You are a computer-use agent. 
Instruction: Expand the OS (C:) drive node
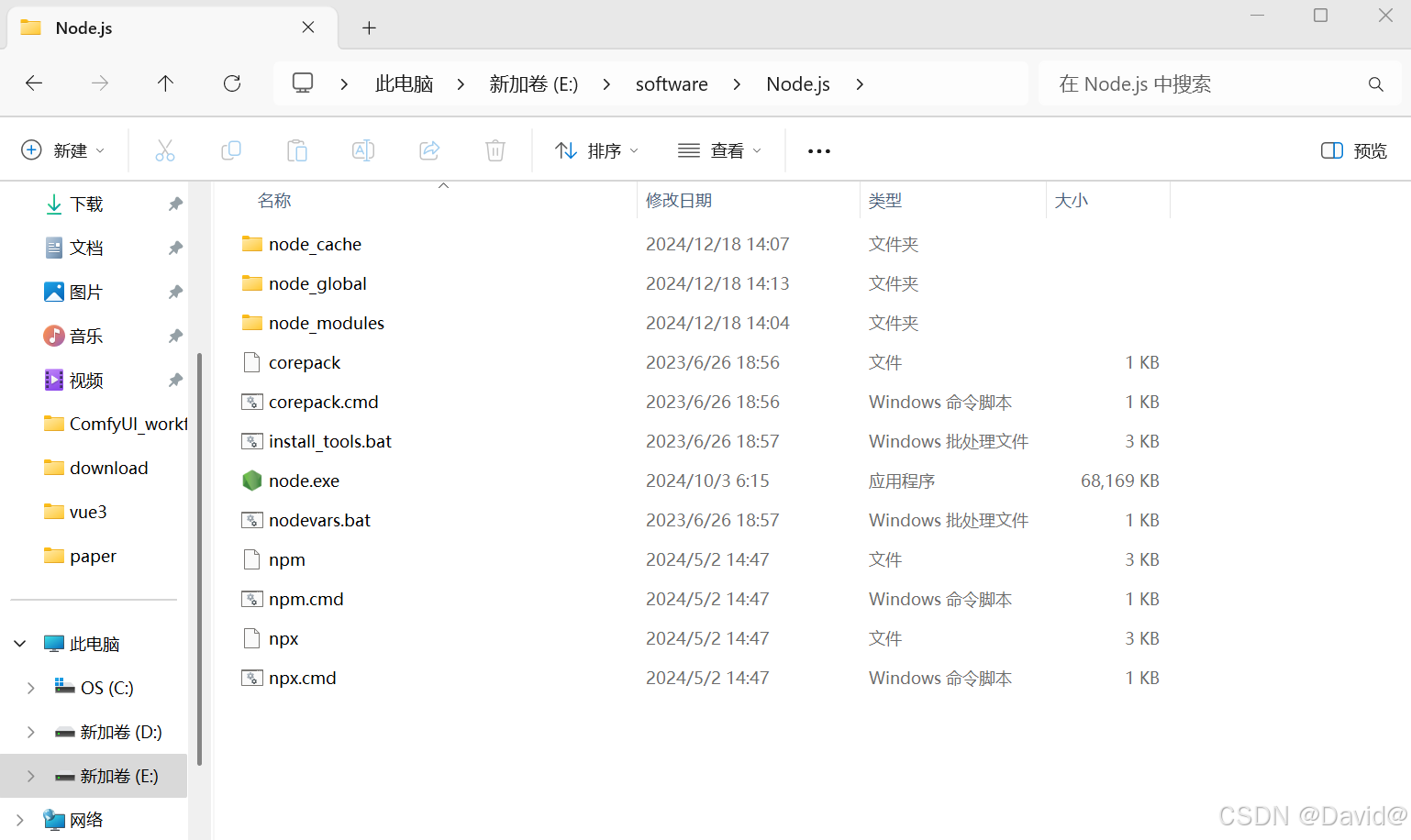(x=30, y=688)
